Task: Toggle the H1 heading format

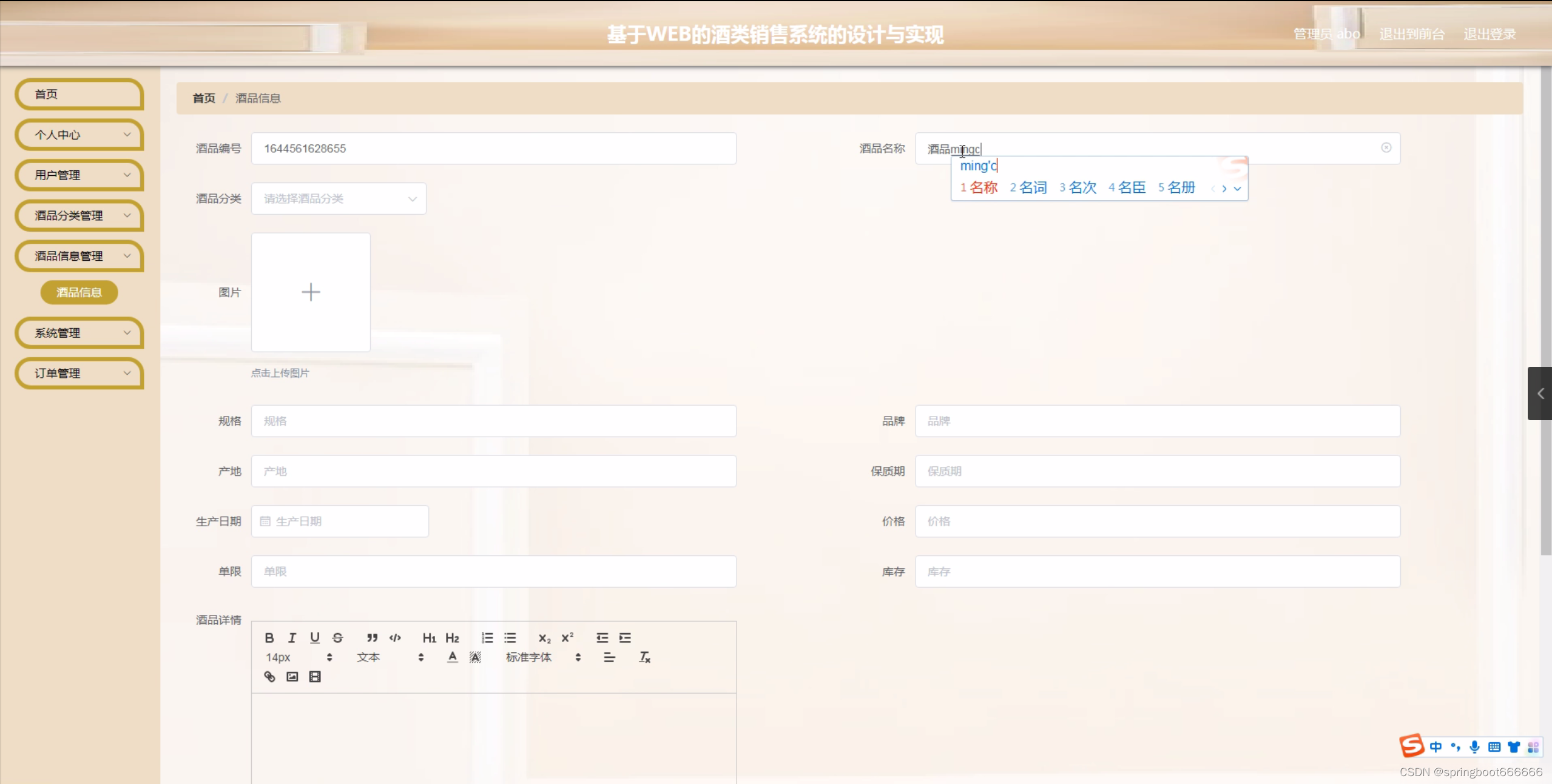Action: [x=429, y=637]
